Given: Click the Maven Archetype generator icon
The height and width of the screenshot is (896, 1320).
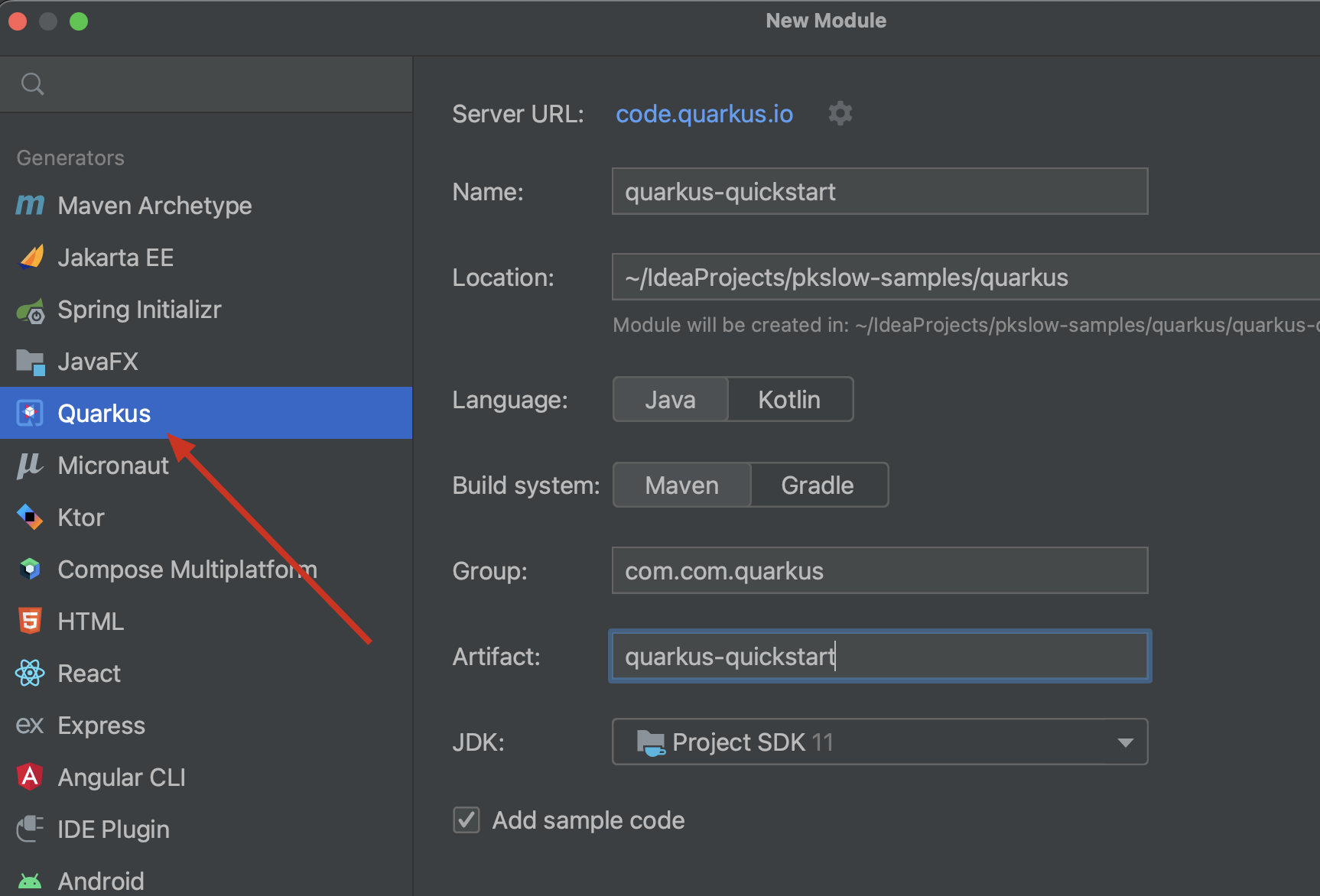Looking at the screenshot, I should (30, 205).
